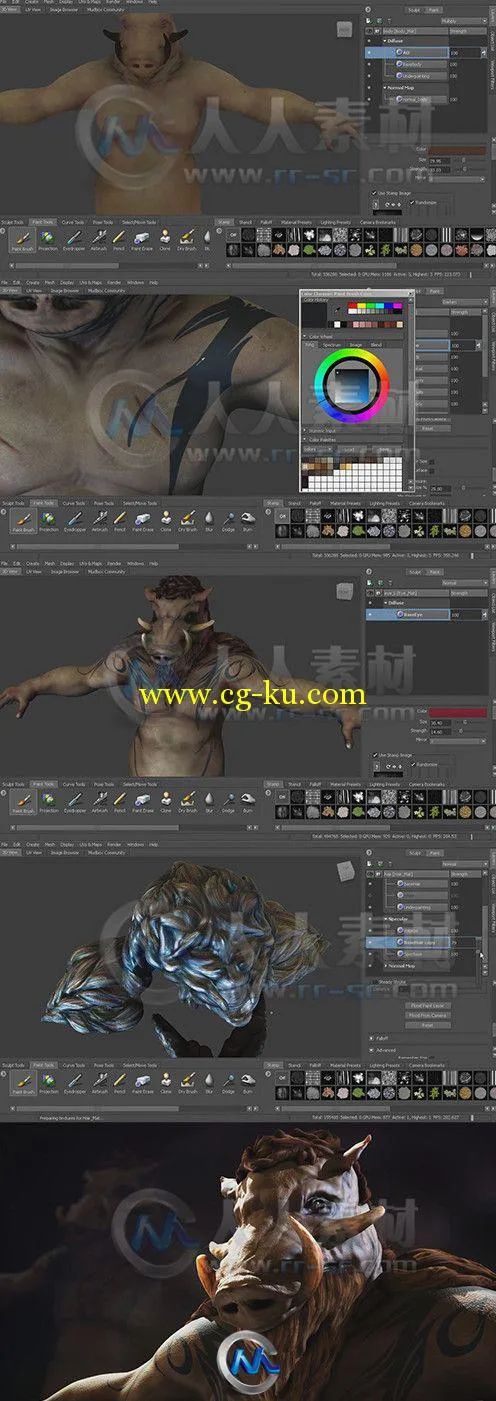Select Projection tool in headless torso screenshot
The width and height of the screenshot is (496, 1401).
coord(48,240)
